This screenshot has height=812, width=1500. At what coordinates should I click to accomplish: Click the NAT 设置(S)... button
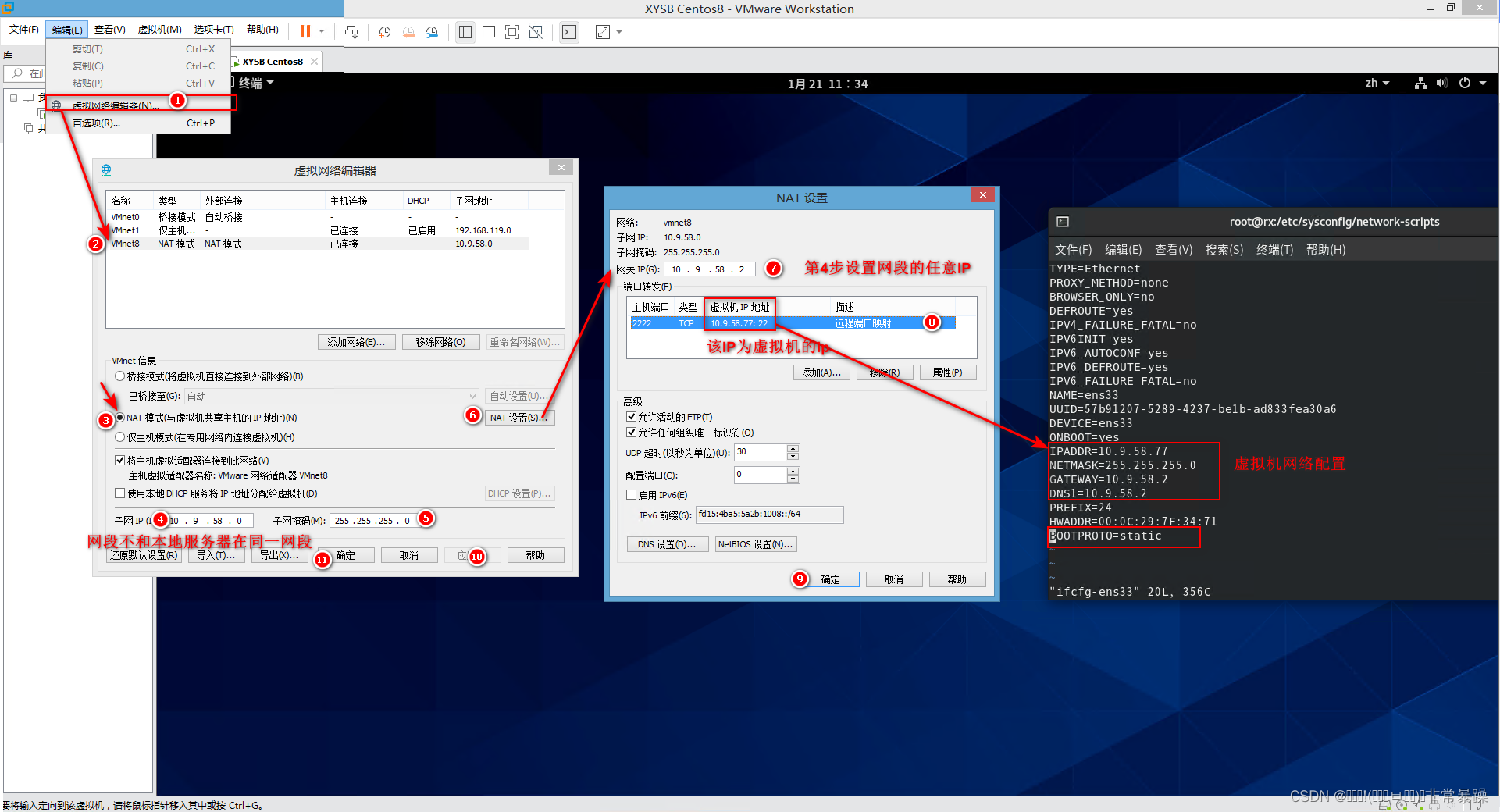pyautogui.click(x=519, y=418)
